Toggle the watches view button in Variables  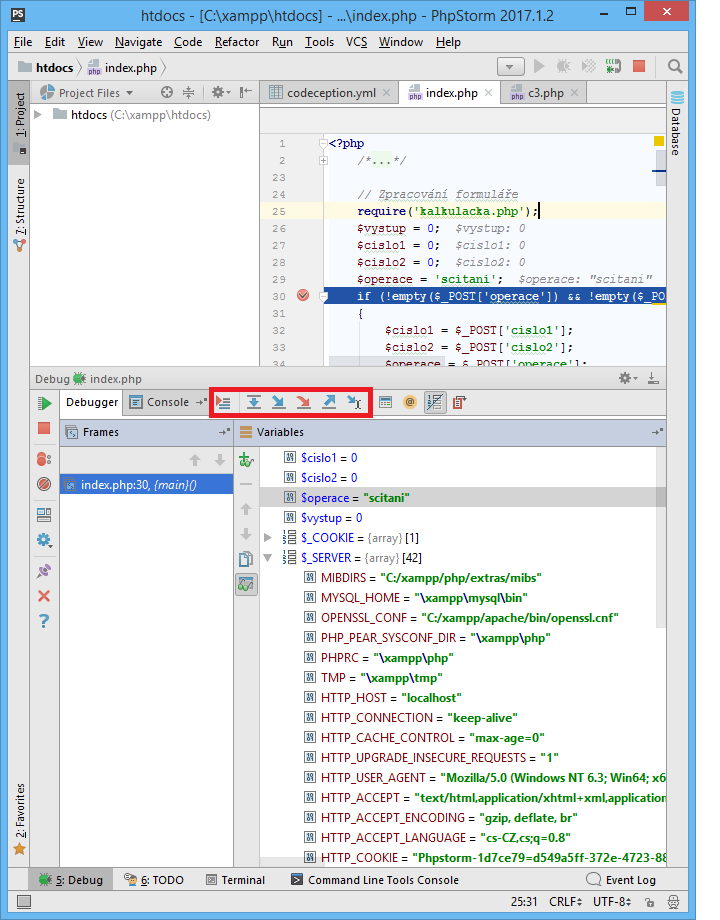246,584
